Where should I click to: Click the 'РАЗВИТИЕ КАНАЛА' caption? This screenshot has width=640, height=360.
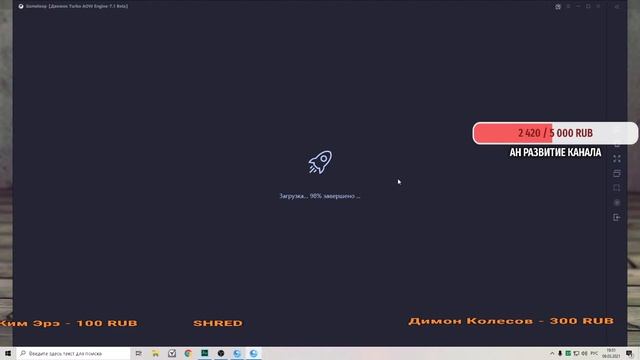click(x=562, y=152)
